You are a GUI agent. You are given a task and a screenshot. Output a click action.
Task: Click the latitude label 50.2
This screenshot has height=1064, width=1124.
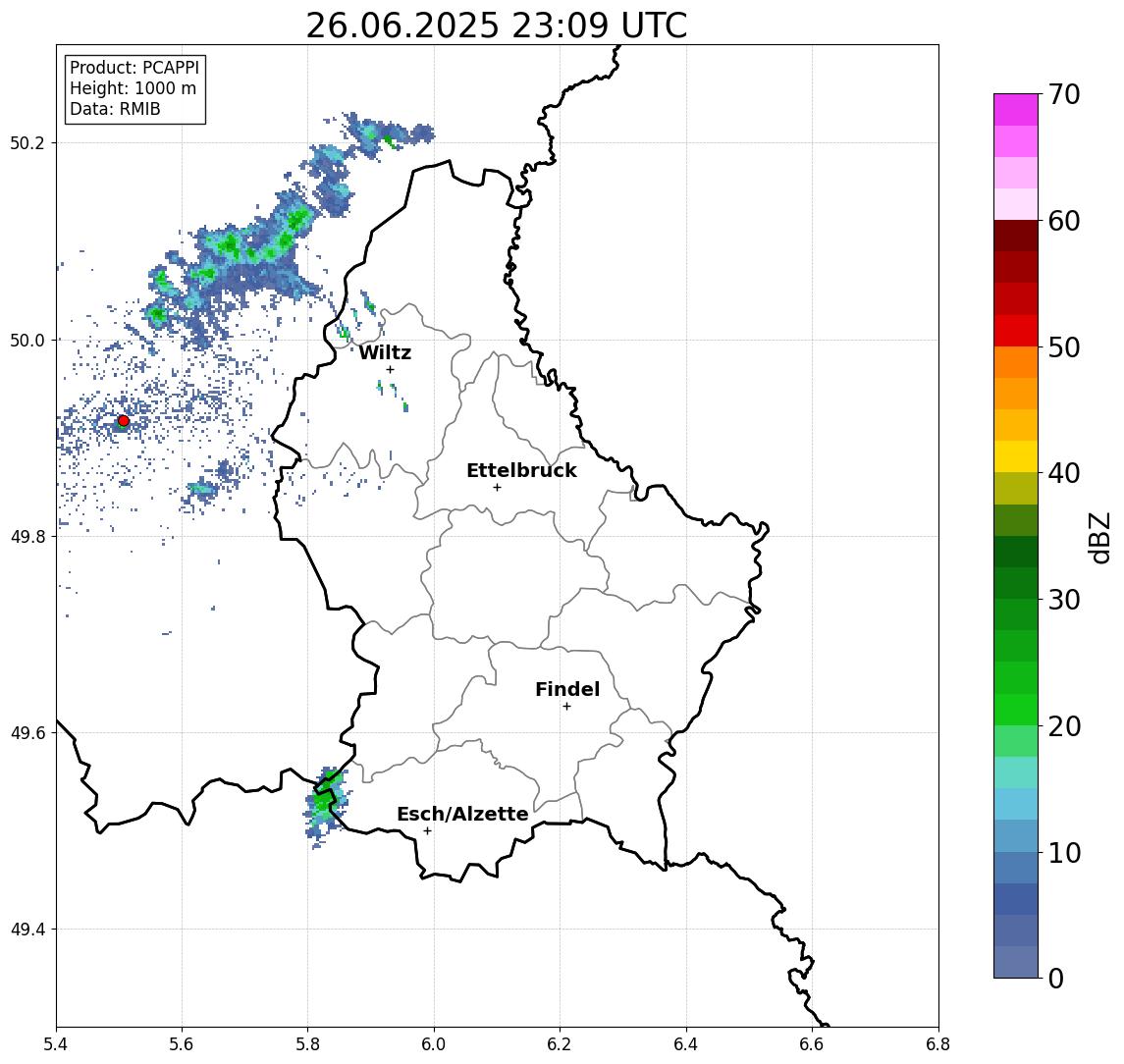point(27,142)
